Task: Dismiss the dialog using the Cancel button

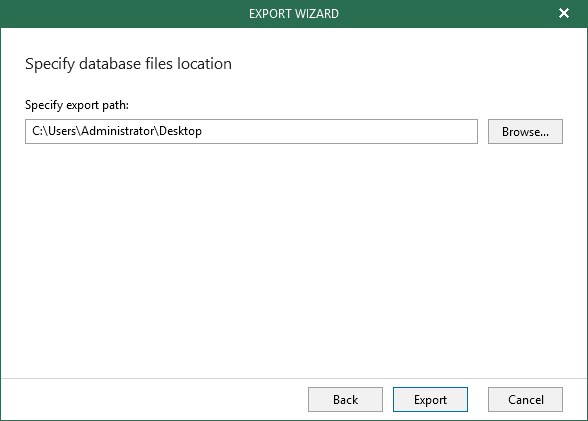Action: (x=525, y=400)
